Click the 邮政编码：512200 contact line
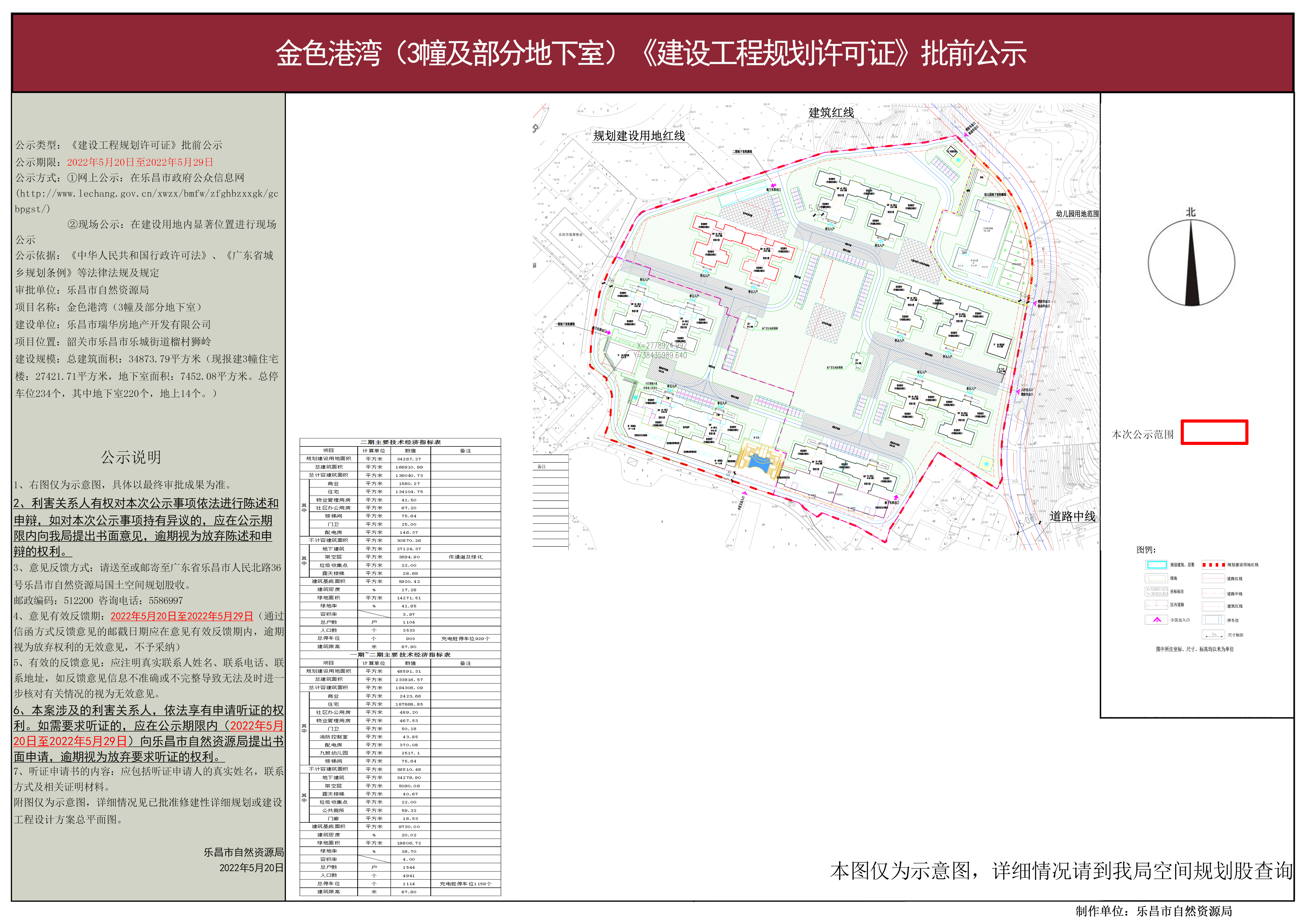Screen dimensions: 1306x924 [98, 601]
